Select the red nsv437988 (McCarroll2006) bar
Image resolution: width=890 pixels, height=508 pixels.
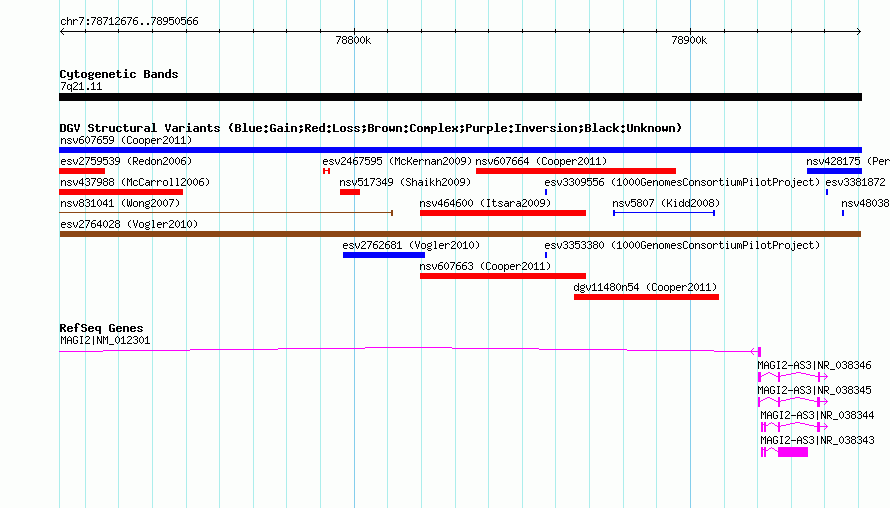click(x=121, y=192)
